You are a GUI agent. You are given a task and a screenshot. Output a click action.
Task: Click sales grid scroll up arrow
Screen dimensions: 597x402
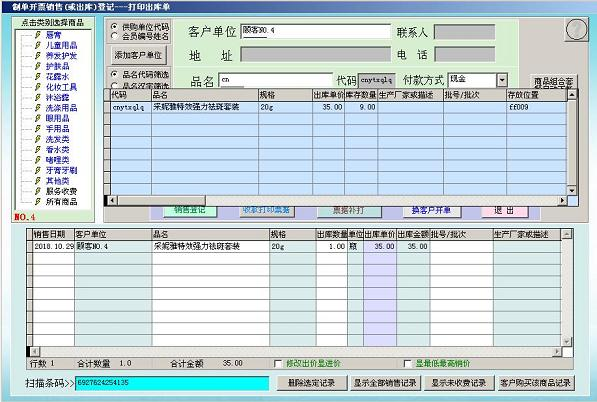click(x=567, y=234)
